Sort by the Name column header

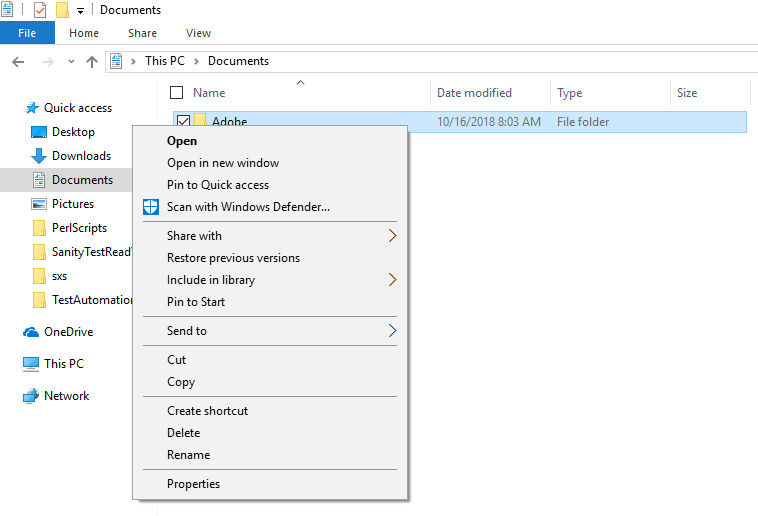[209, 92]
